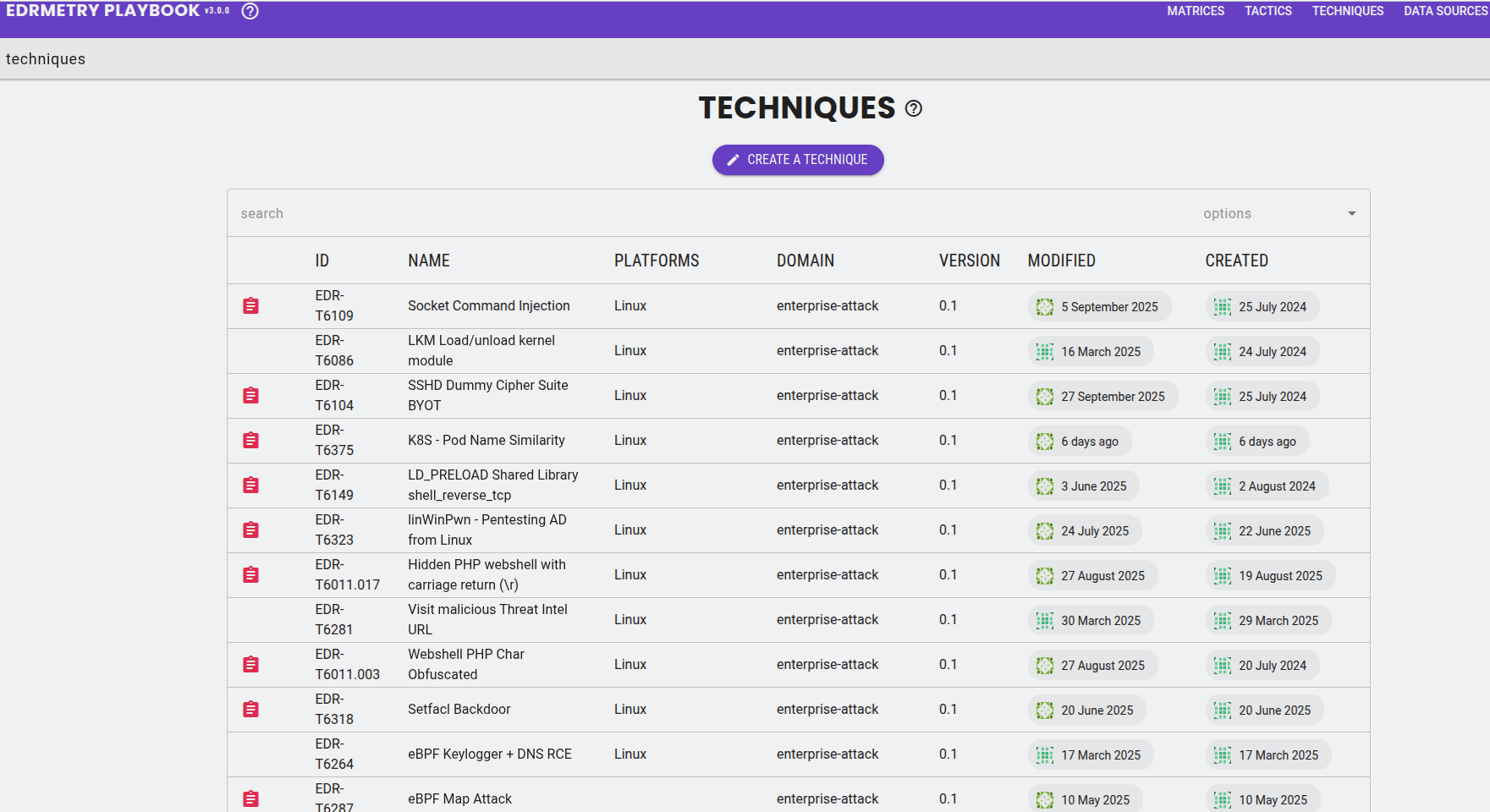
Task: Sort table by the Modified column header
Action: pos(1061,261)
